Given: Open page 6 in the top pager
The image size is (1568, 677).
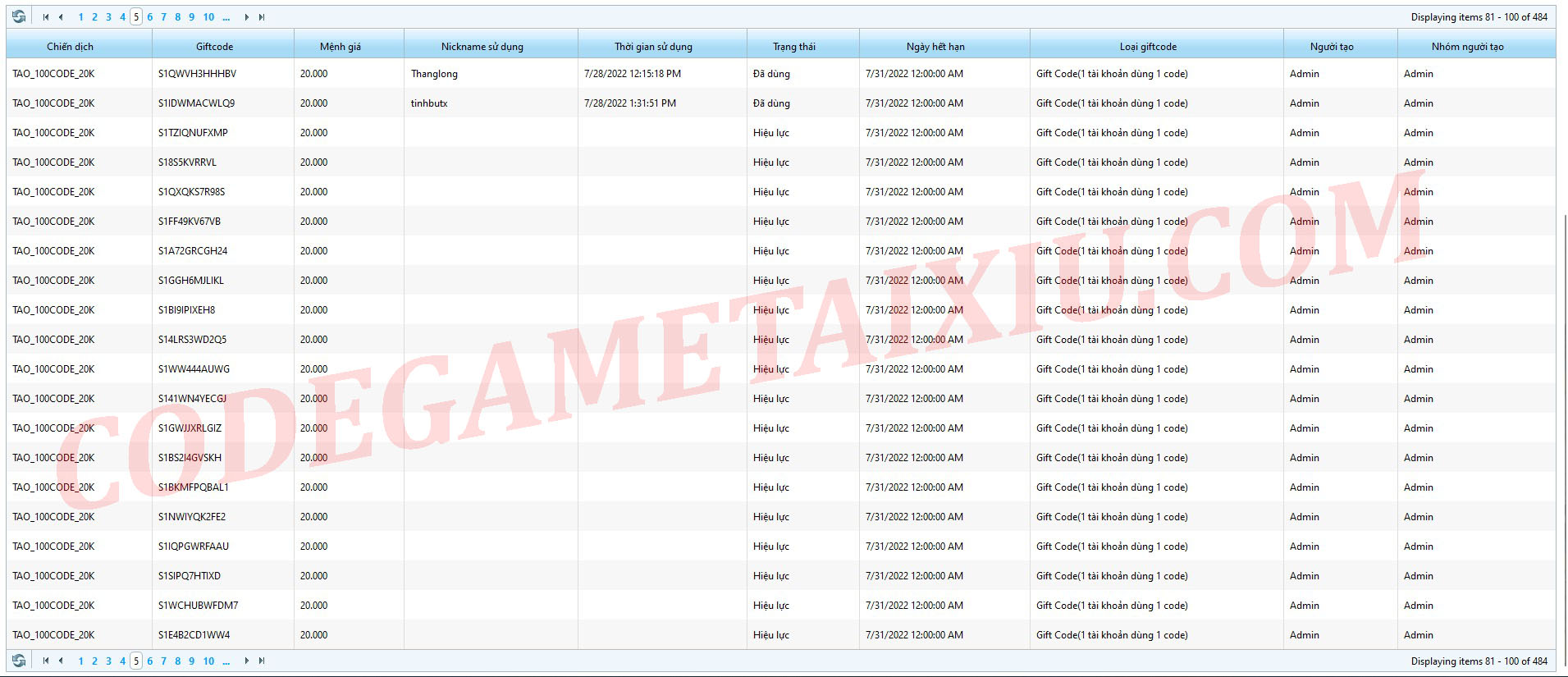Looking at the screenshot, I should click(x=150, y=17).
